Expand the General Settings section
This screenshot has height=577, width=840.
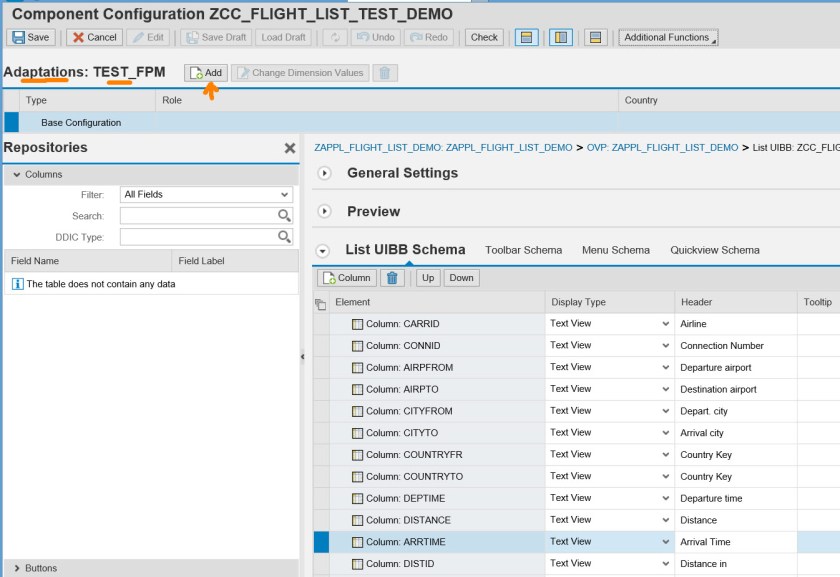[x=324, y=173]
